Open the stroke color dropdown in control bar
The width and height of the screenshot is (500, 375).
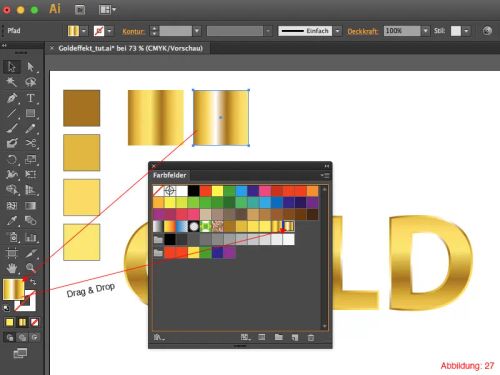tap(109, 31)
